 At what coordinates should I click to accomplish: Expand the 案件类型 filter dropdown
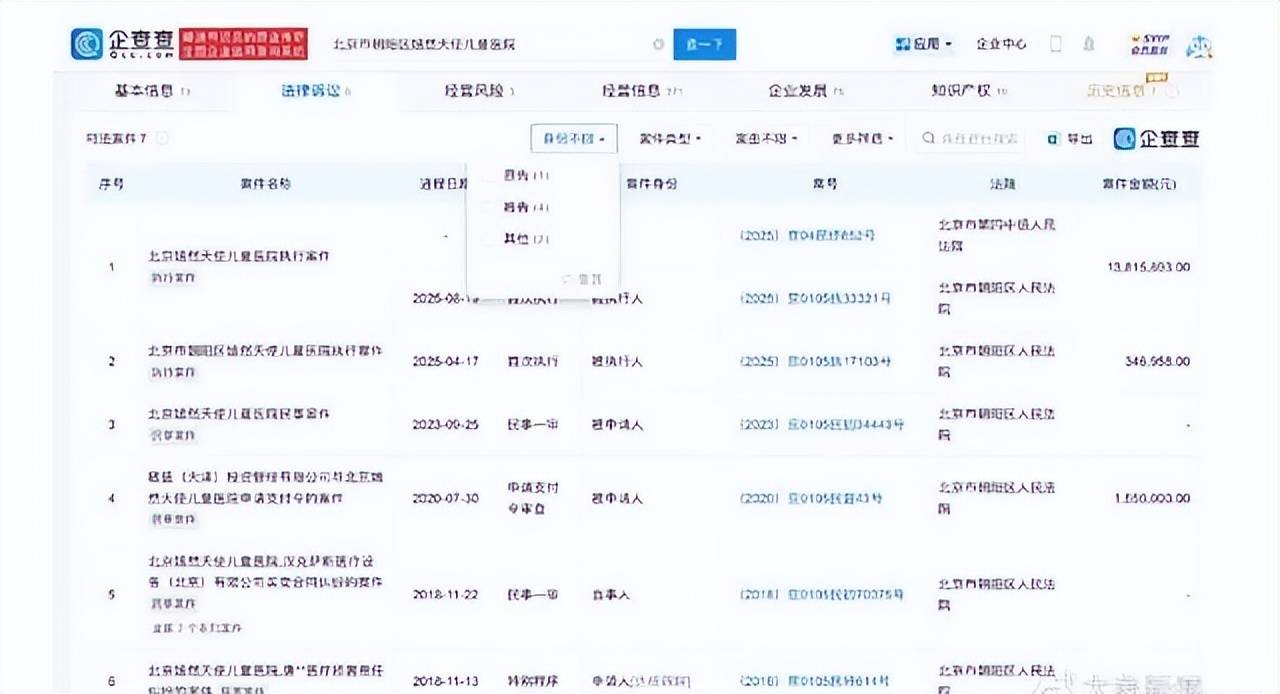(x=669, y=139)
